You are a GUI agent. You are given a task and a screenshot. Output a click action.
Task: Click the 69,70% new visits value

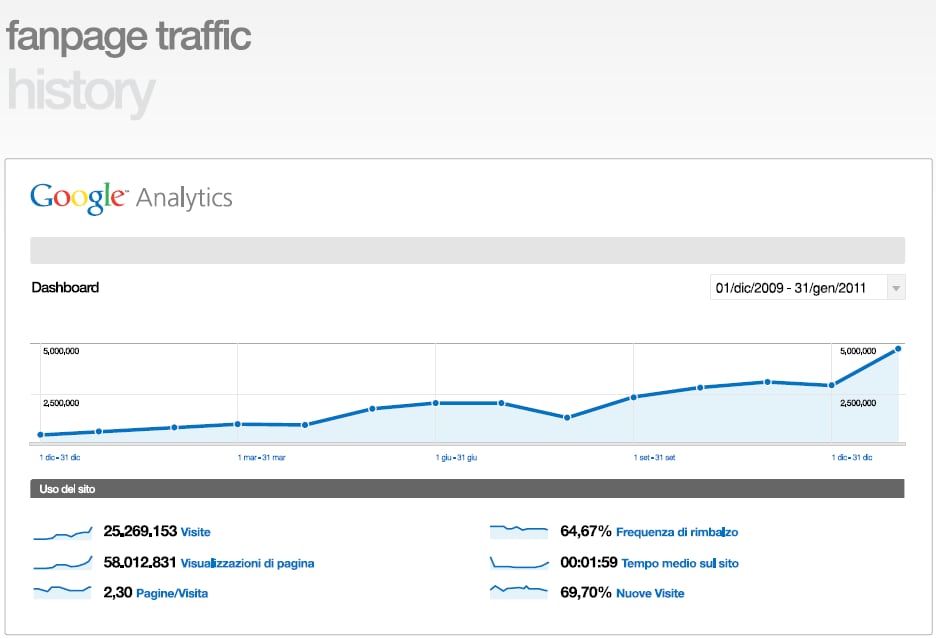point(586,592)
